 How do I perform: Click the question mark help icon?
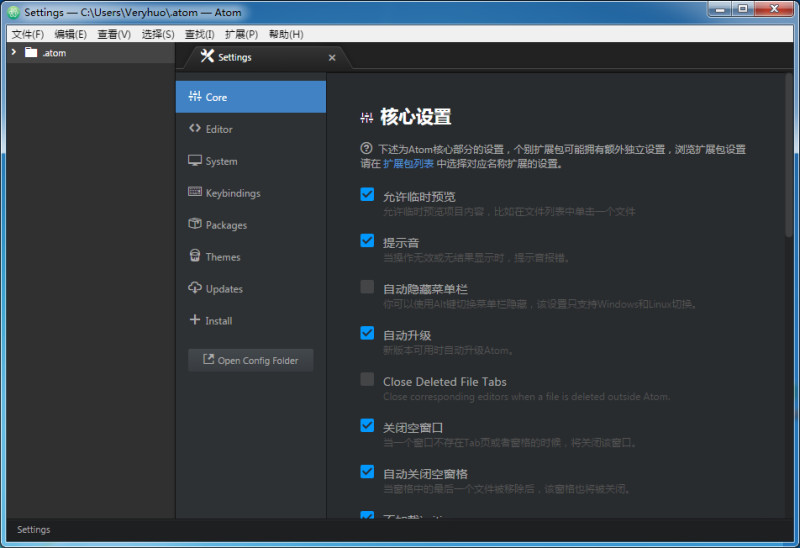click(366, 148)
